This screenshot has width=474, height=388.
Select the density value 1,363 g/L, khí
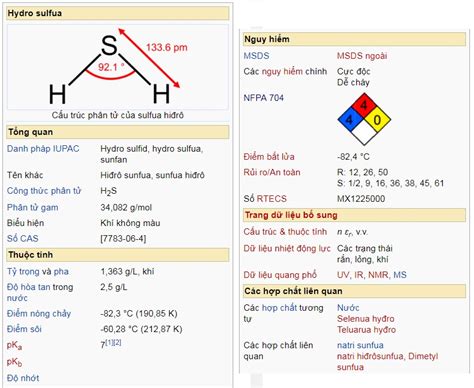point(127,272)
